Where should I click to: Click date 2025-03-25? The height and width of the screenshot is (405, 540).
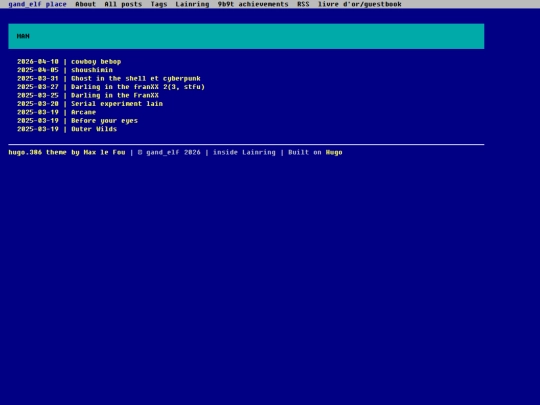point(38,95)
